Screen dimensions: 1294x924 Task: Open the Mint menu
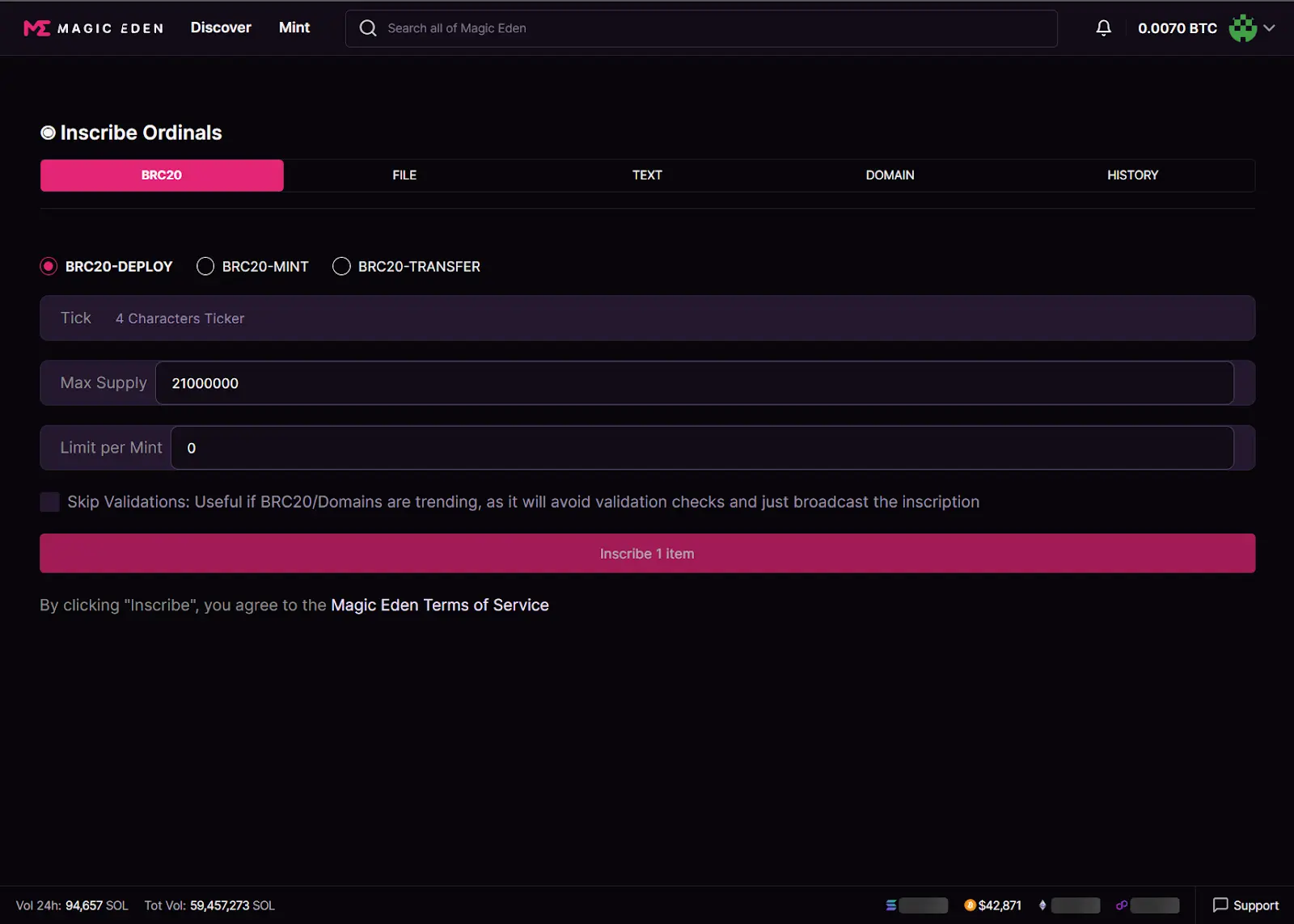(294, 27)
